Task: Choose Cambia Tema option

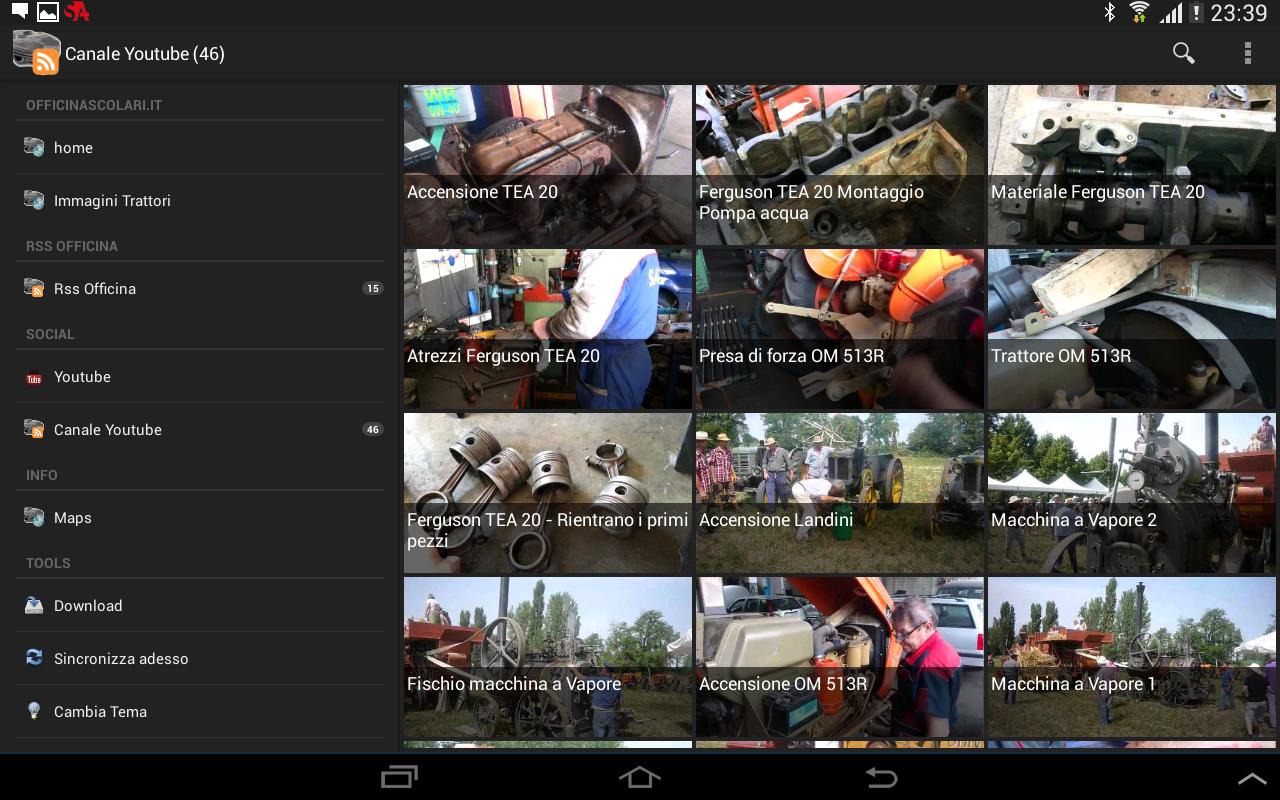Action: [x=200, y=711]
